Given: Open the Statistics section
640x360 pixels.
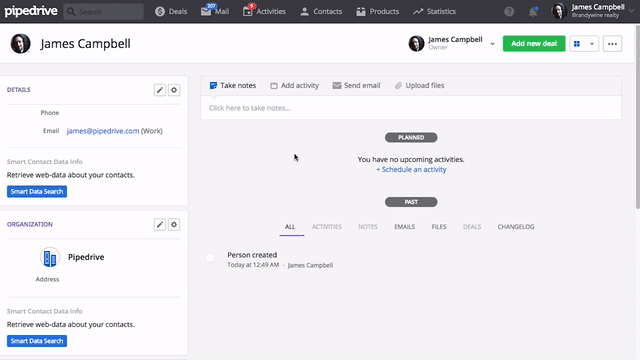Looking at the screenshot, I should click(x=434, y=11).
